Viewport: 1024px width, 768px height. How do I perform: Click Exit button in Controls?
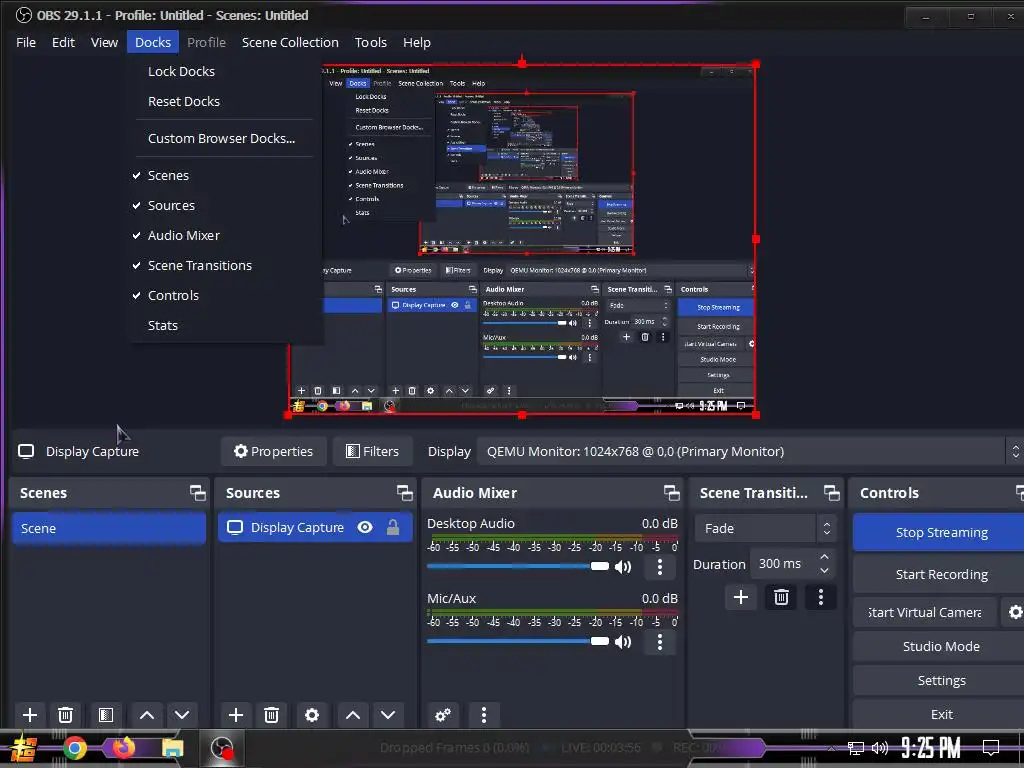click(x=940, y=714)
